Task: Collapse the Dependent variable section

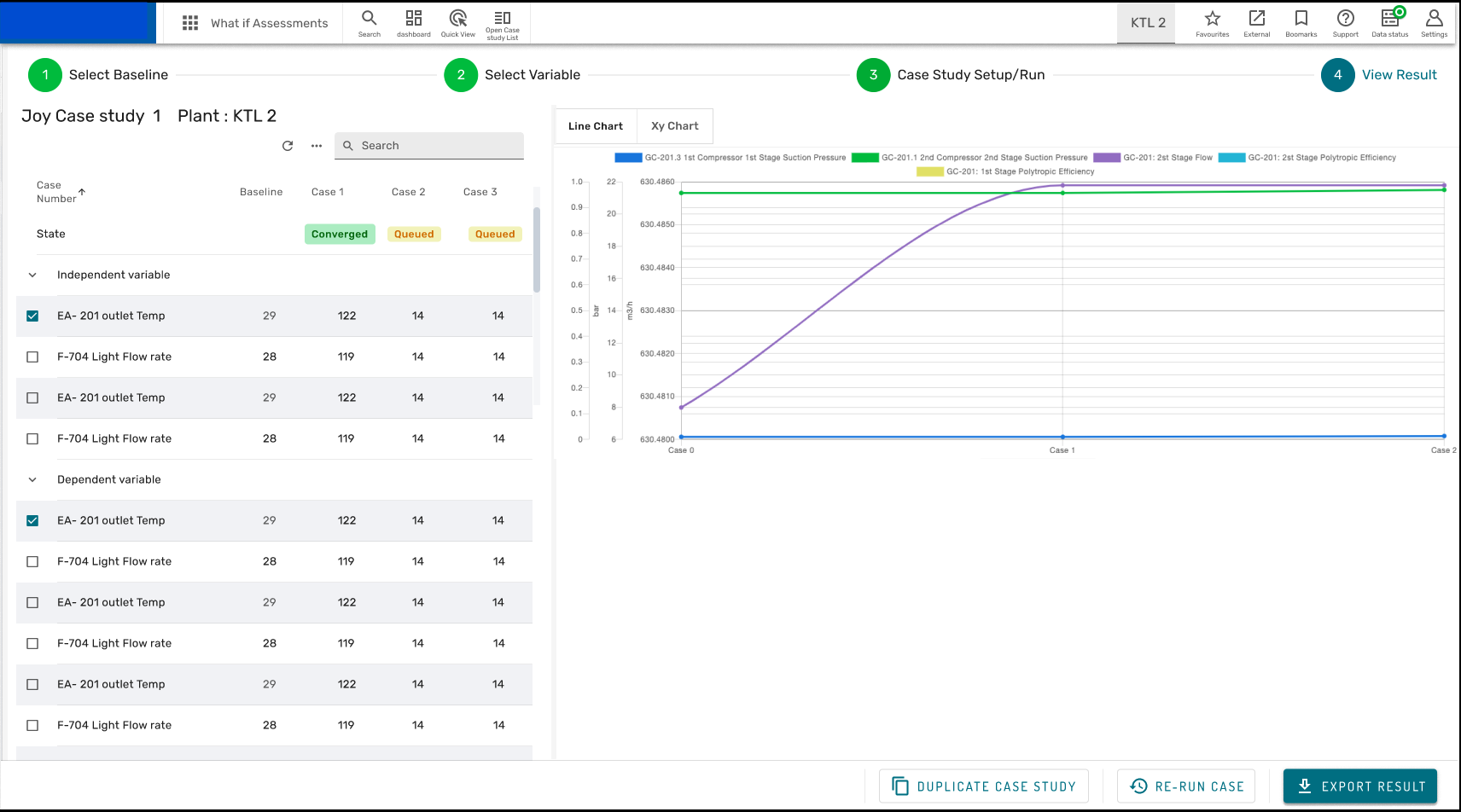Action: pos(32,479)
